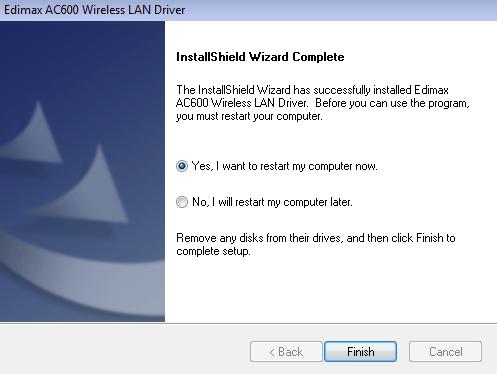Viewport: 497px width, 374px height.
Task: Click the 'you must restart your computer' line
Action: [249, 116]
